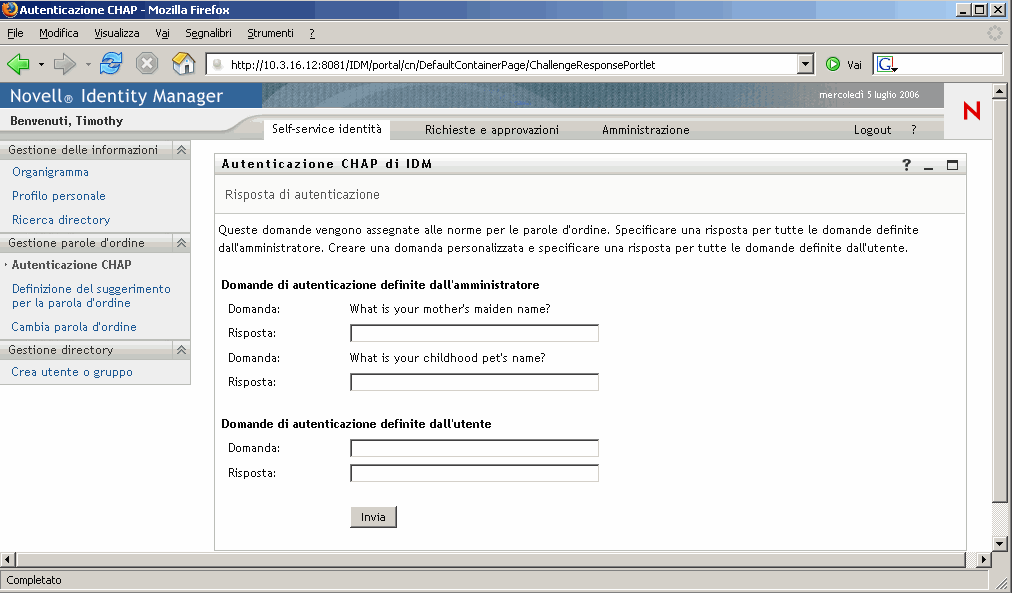Click the Novell N logo
This screenshot has height=593, width=1012.
coord(969,111)
